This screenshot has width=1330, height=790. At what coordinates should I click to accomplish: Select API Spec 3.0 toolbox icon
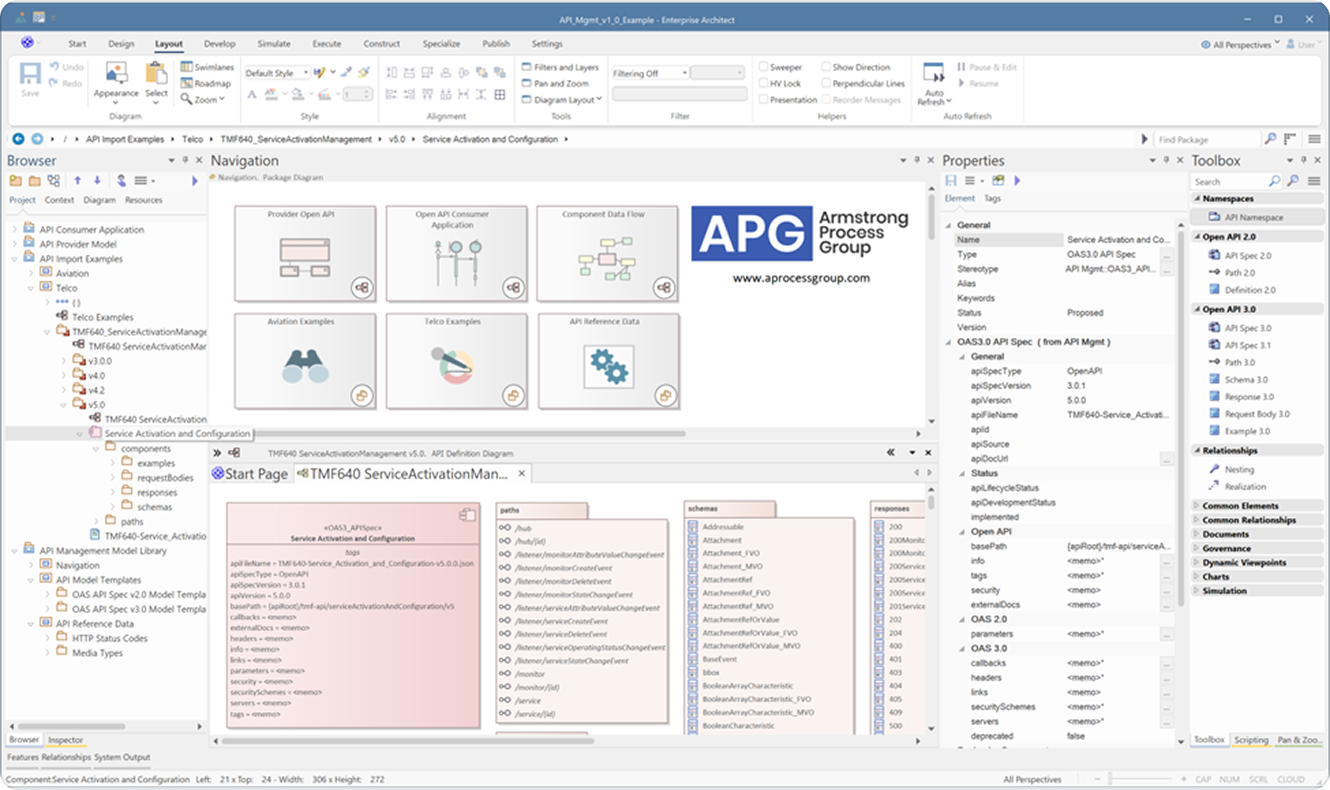[x=1215, y=328]
